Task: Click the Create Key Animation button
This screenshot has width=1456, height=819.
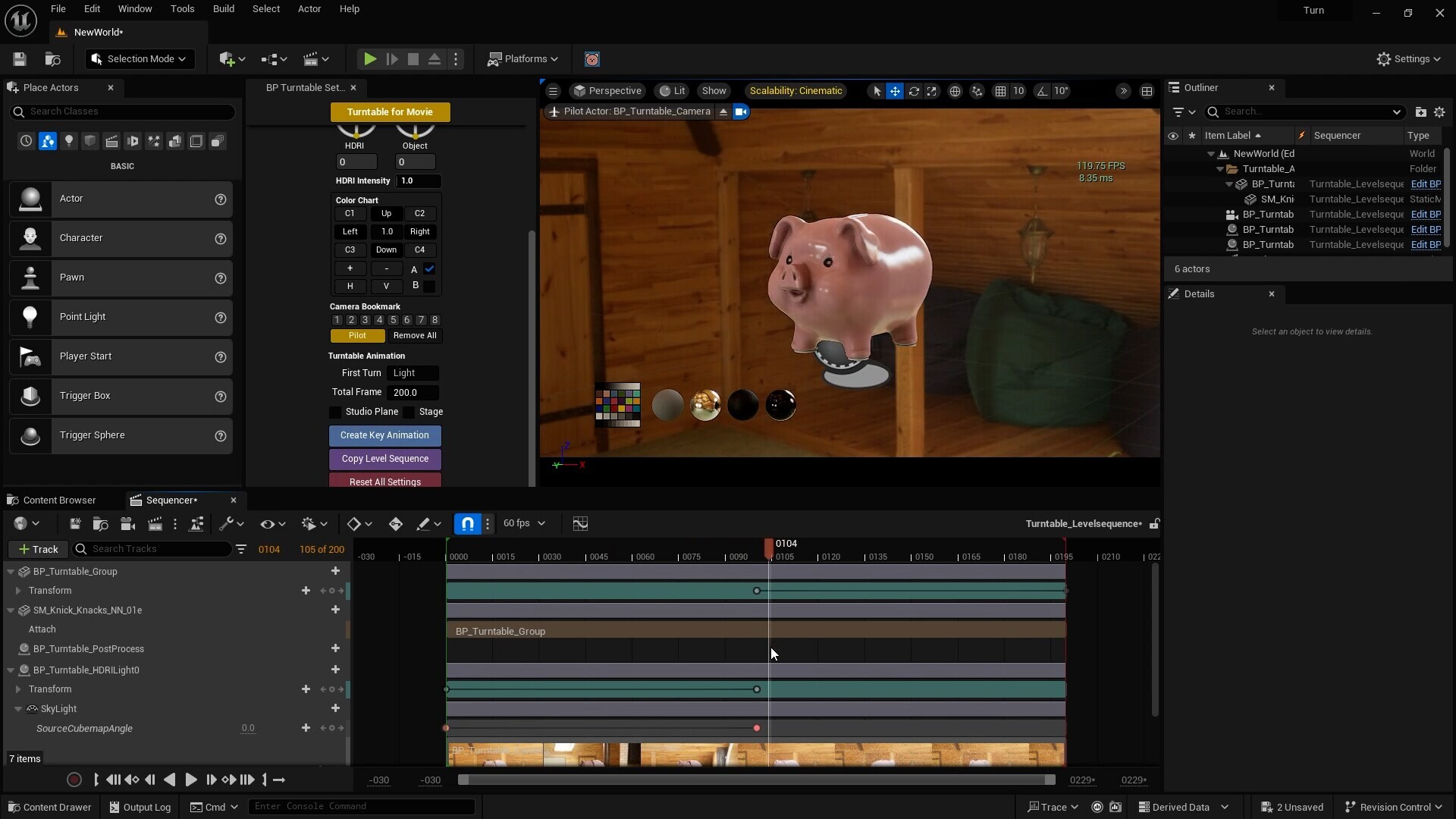Action: tap(385, 435)
